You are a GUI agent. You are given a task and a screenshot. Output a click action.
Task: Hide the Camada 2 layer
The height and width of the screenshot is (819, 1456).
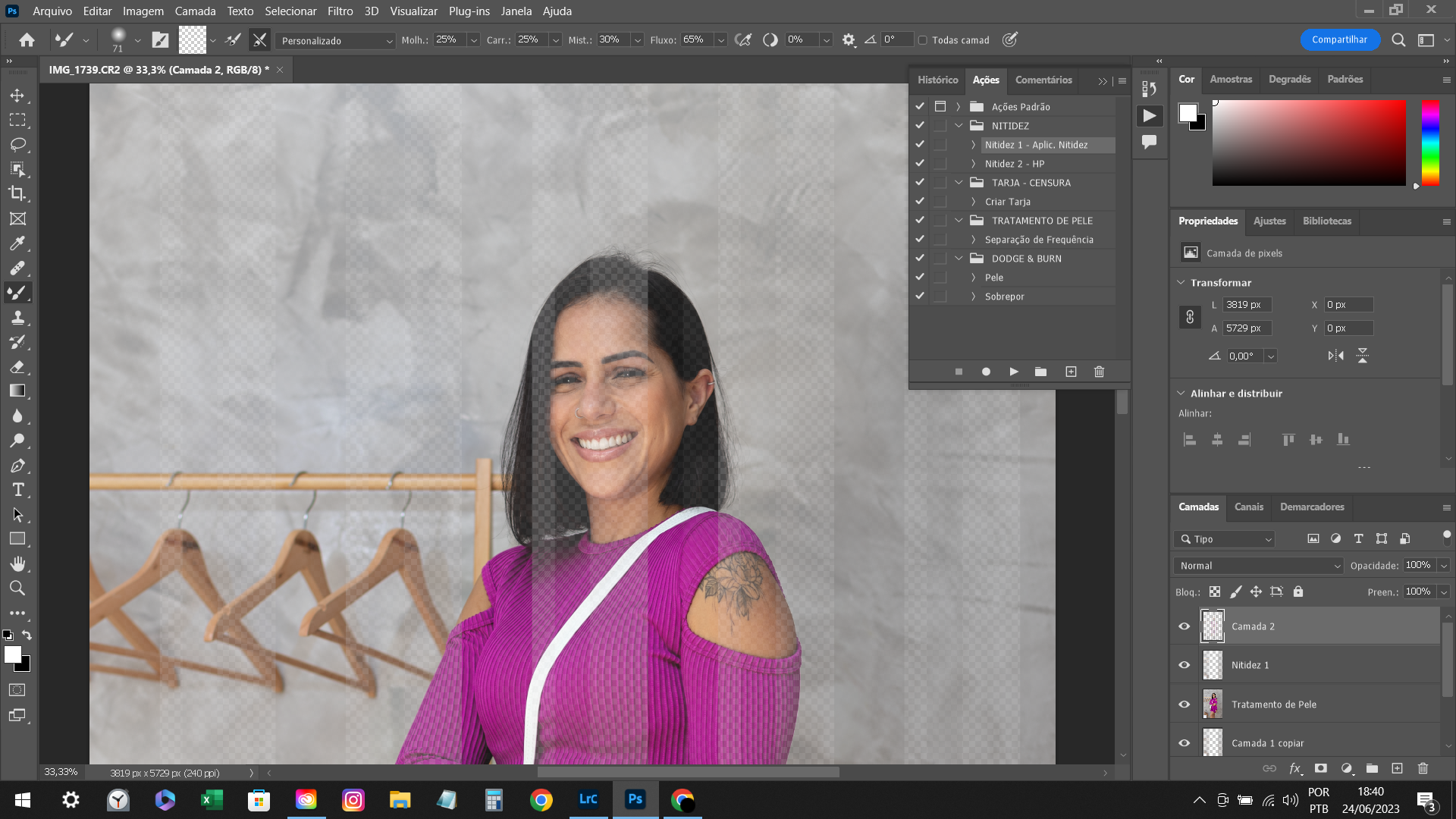coord(1184,626)
